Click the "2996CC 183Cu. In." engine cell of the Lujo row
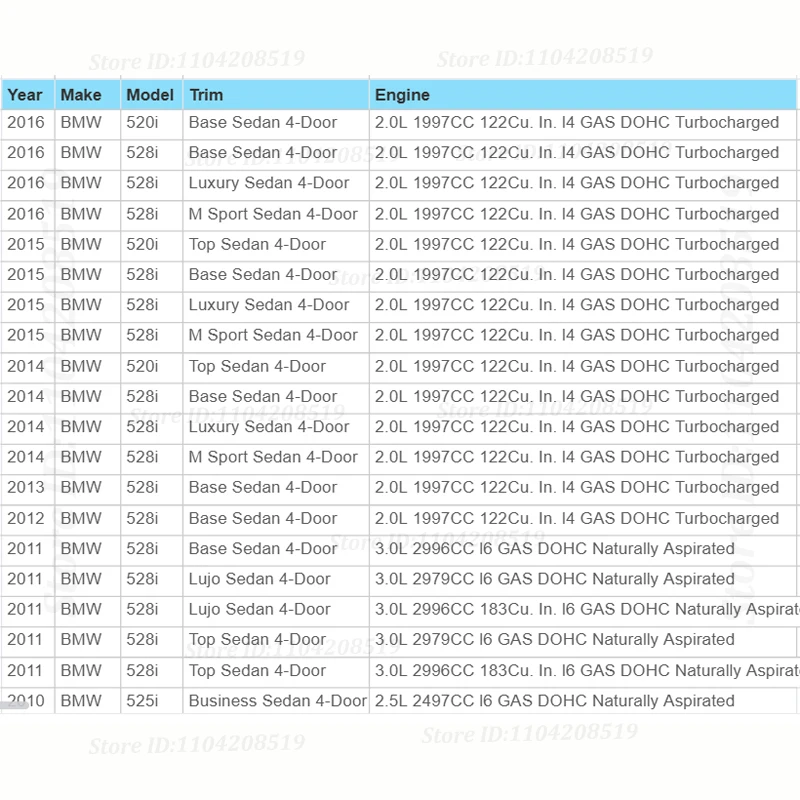 [587, 609]
